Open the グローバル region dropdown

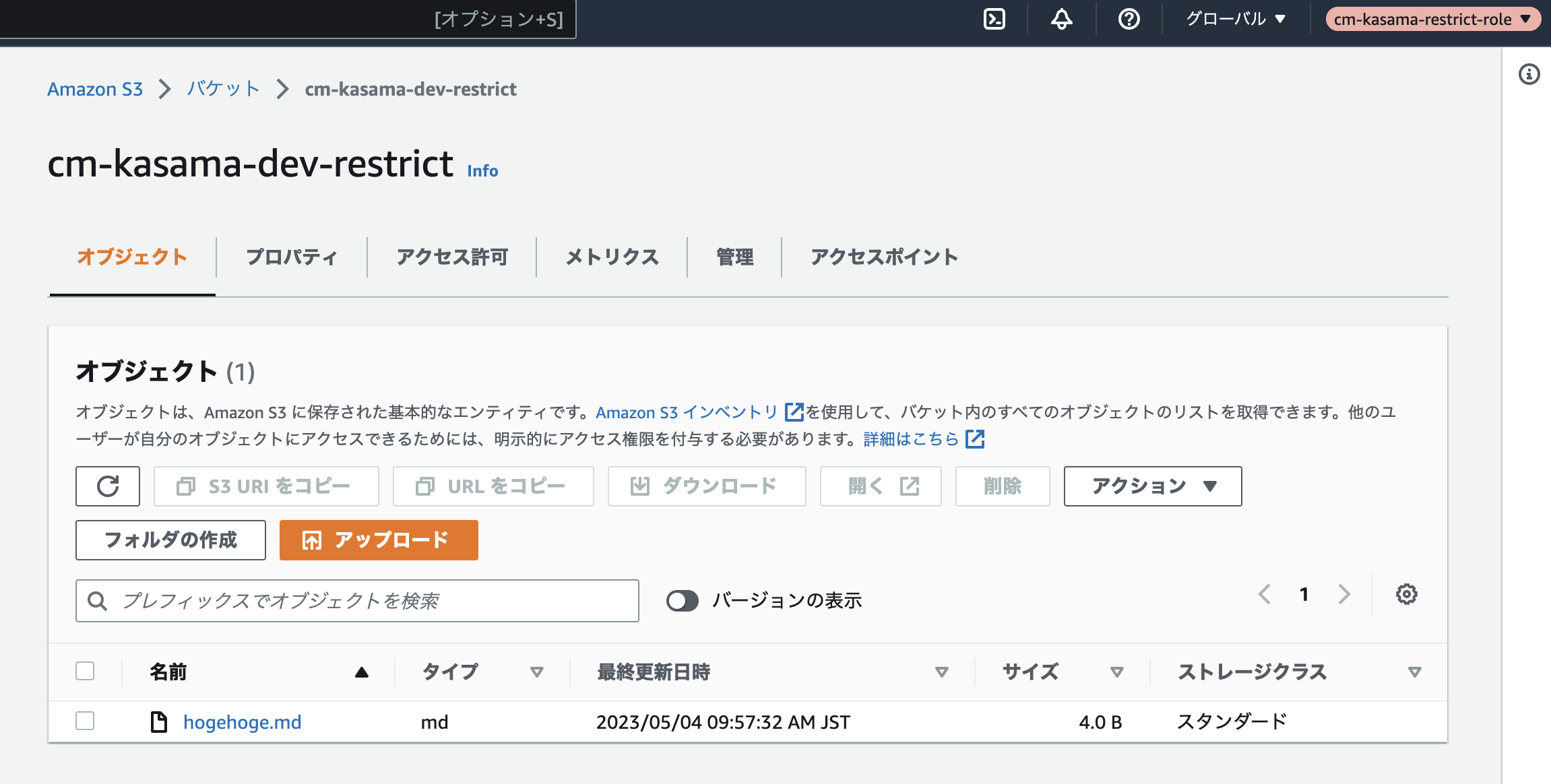click(x=1236, y=19)
